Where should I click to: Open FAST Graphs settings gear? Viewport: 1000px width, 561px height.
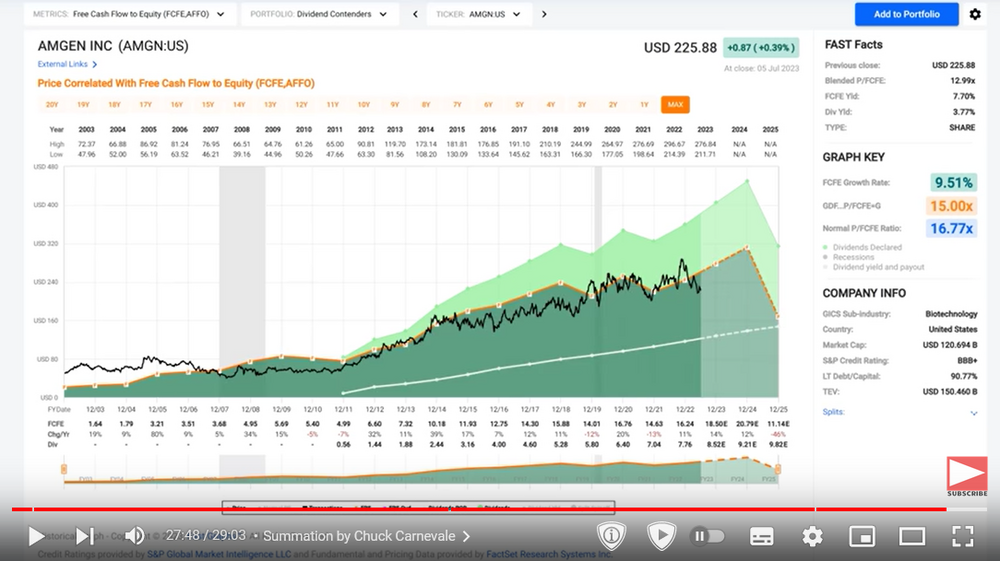point(975,14)
